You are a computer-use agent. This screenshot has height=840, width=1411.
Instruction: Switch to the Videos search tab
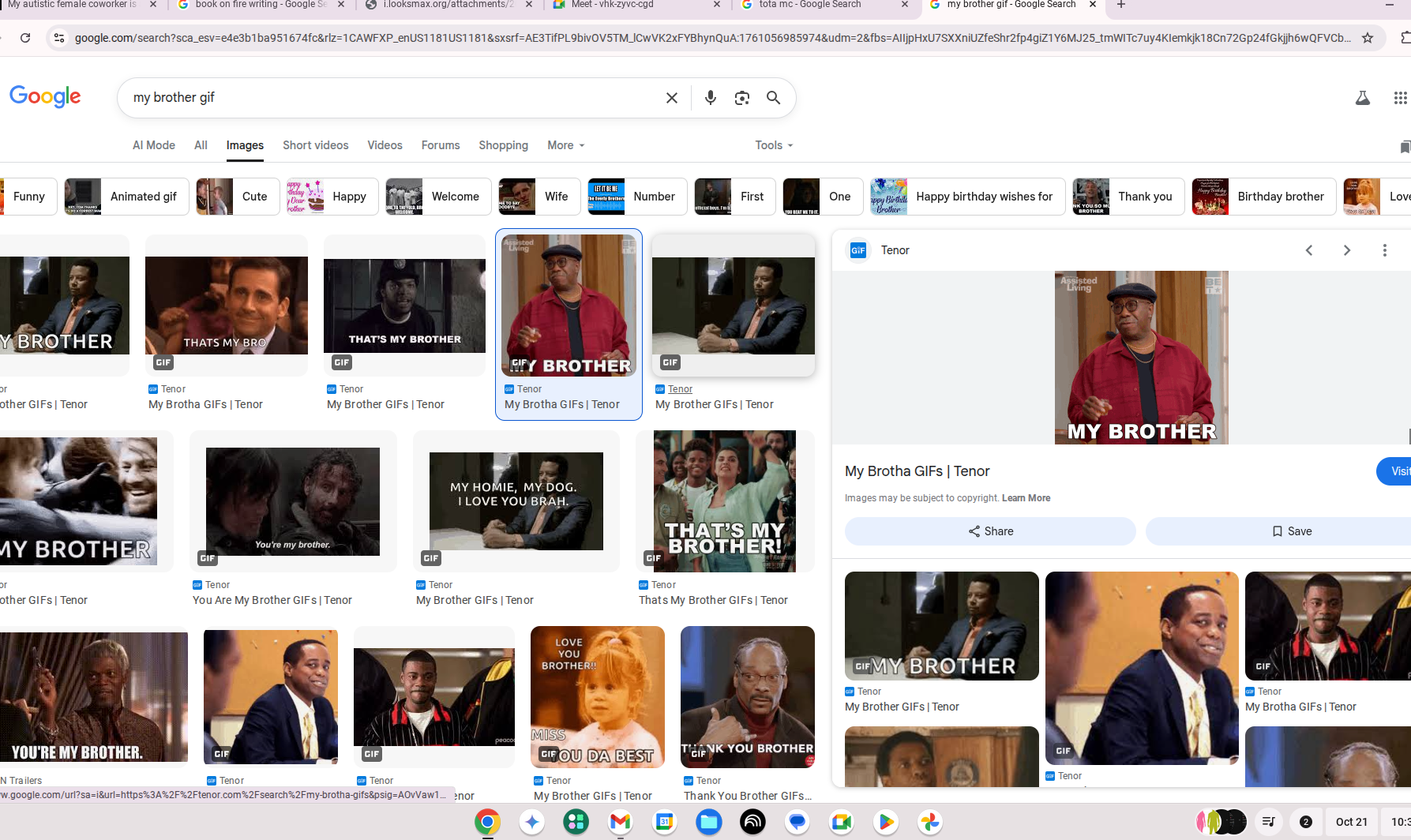[x=385, y=145]
